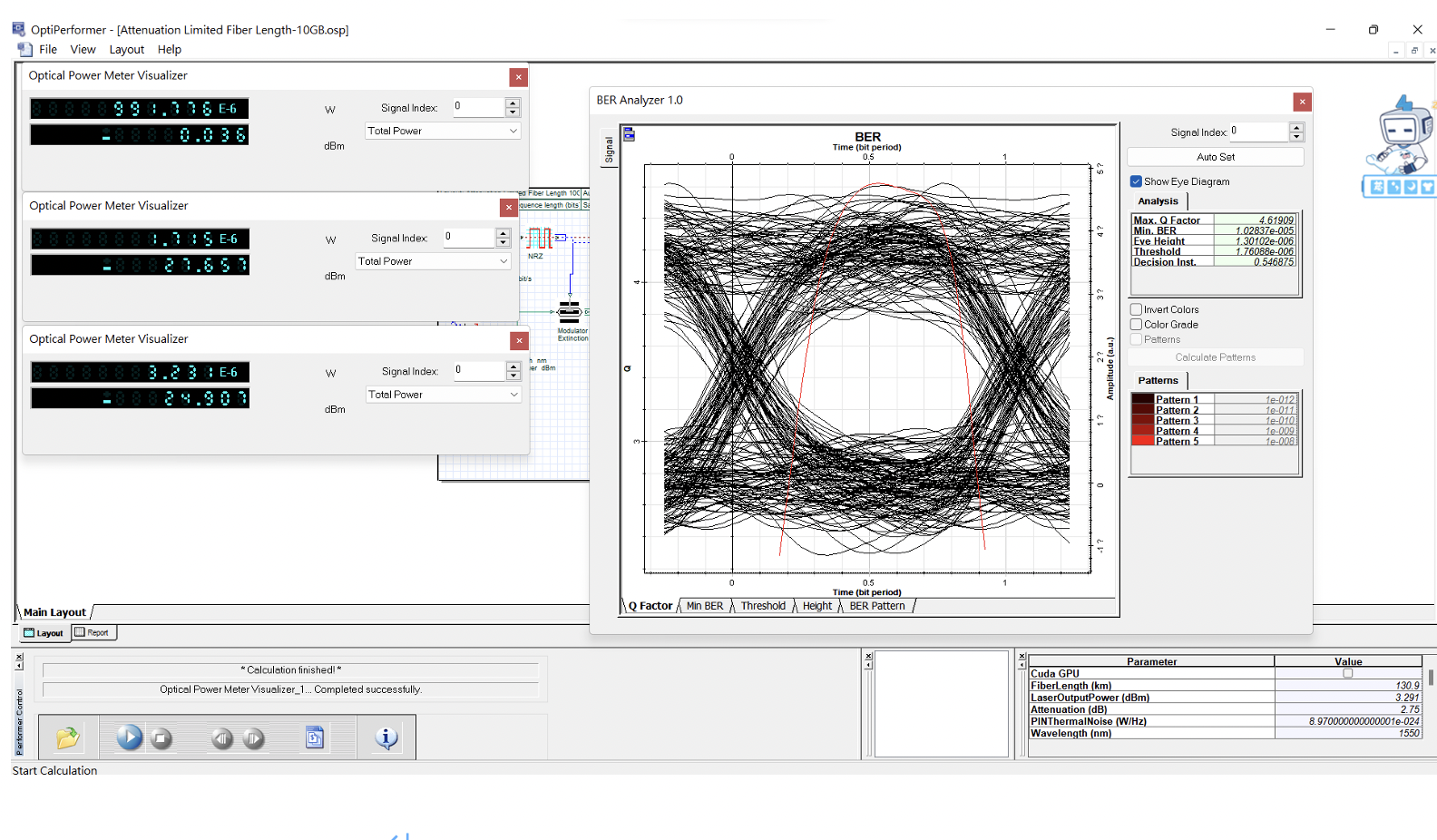
Task: Go to next iteration in Performer Control
Action: [x=254, y=738]
